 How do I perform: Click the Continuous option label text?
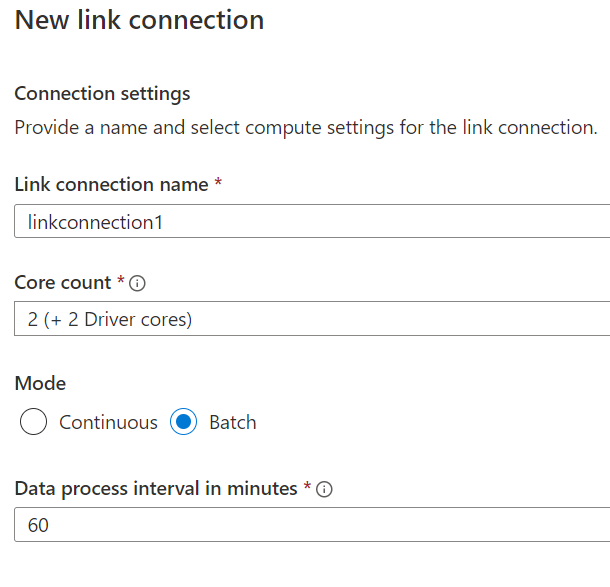(x=108, y=422)
